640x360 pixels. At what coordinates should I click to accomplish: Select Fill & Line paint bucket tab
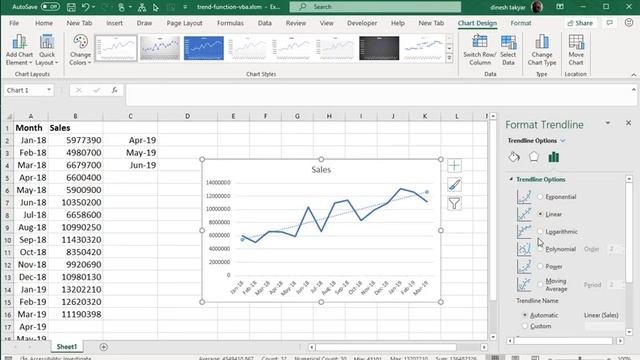514,157
